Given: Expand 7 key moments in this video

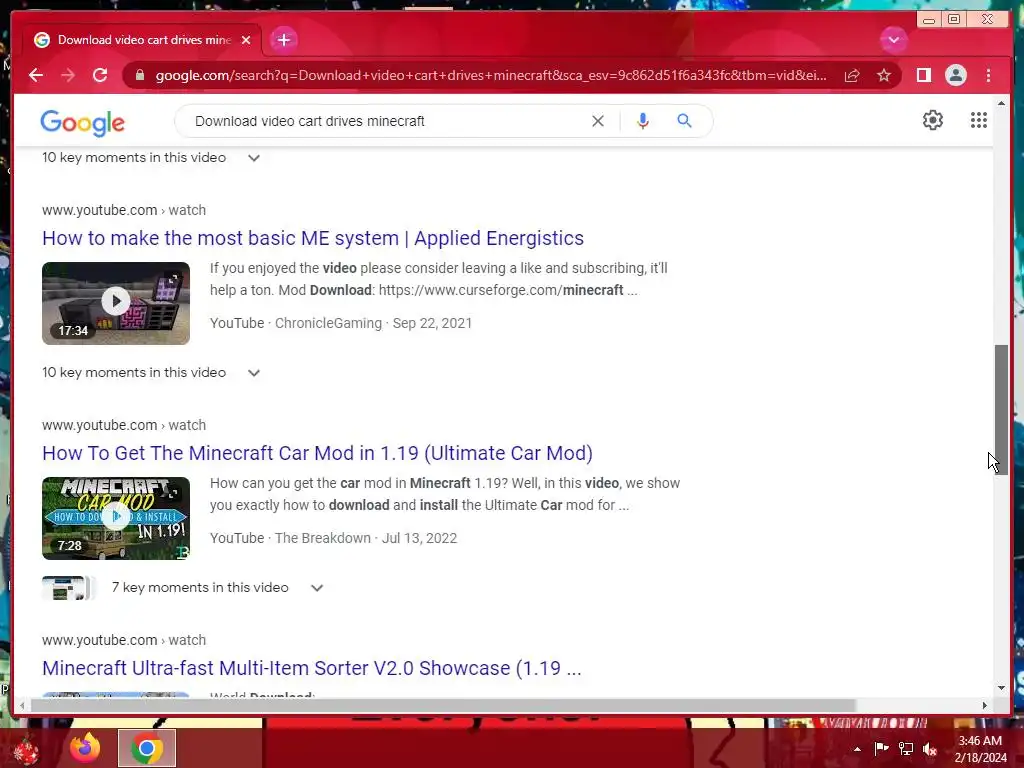Looking at the screenshot, I should (317, 588).
